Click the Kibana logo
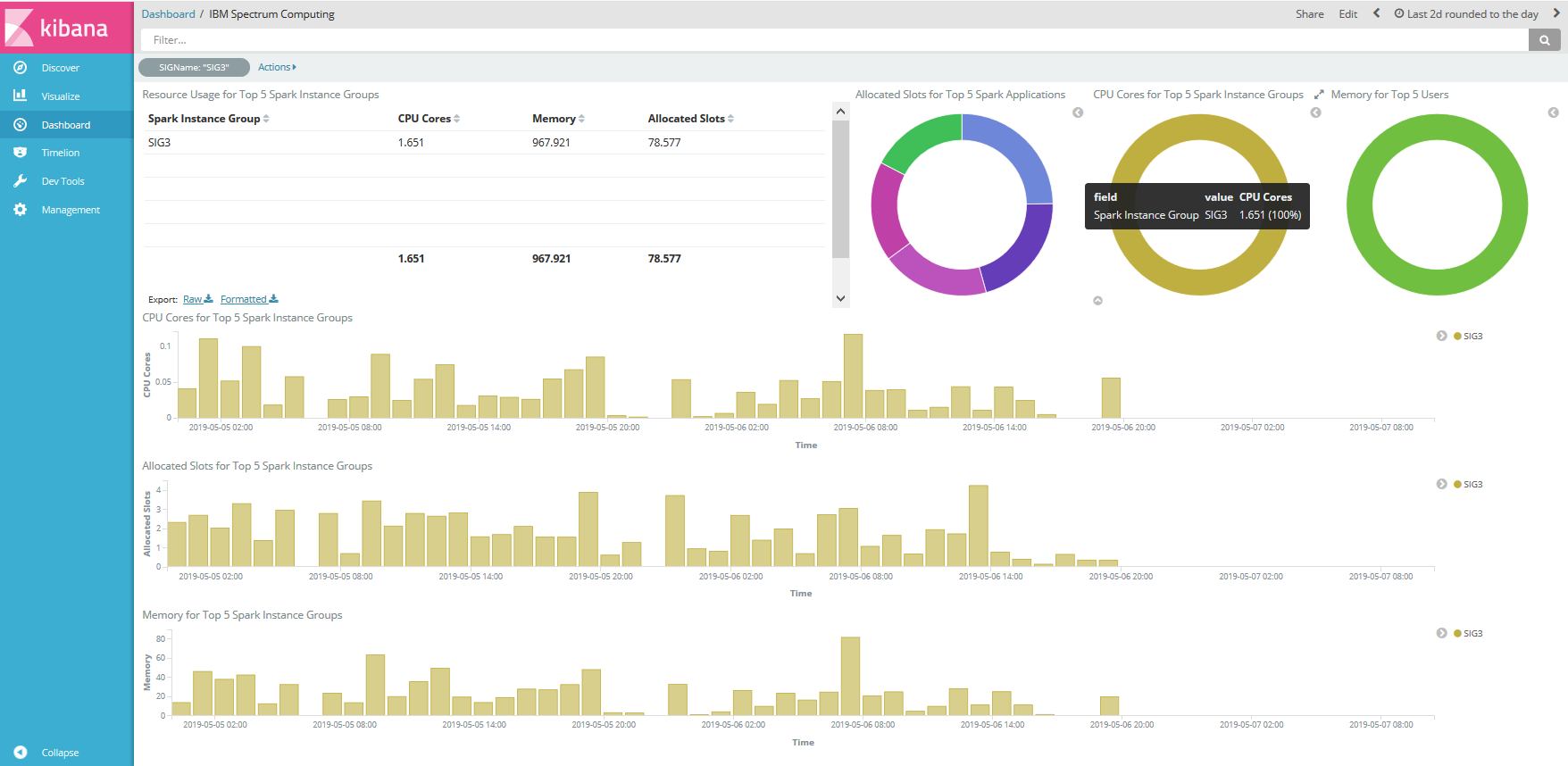 coord(66,27)
